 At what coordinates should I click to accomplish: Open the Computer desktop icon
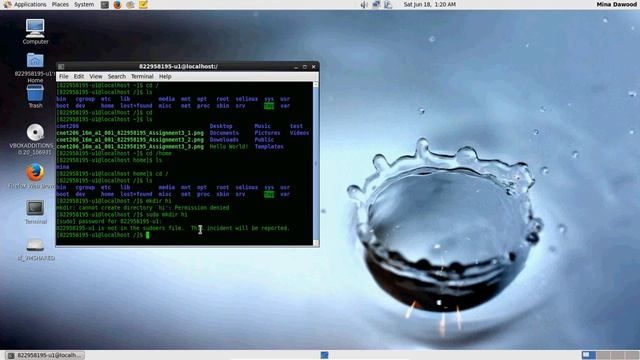(35, 31)
